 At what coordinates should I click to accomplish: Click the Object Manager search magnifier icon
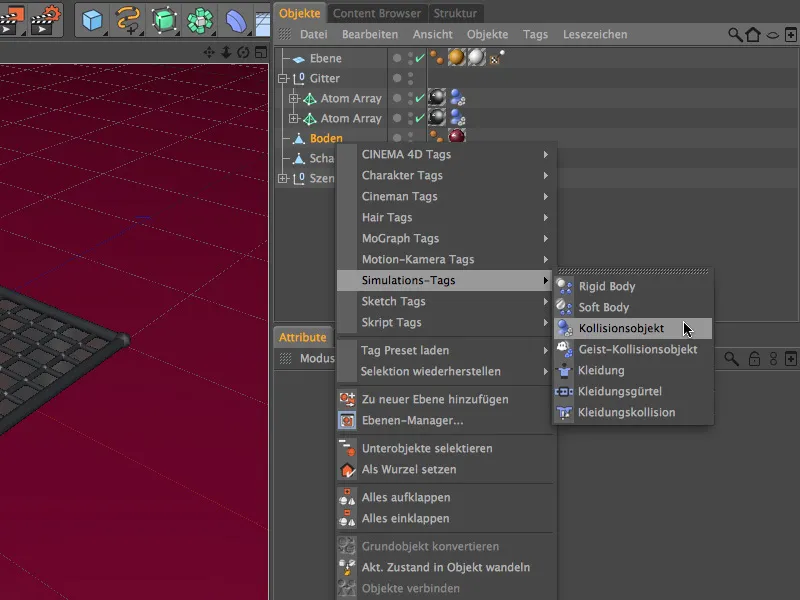pos(735,35)
